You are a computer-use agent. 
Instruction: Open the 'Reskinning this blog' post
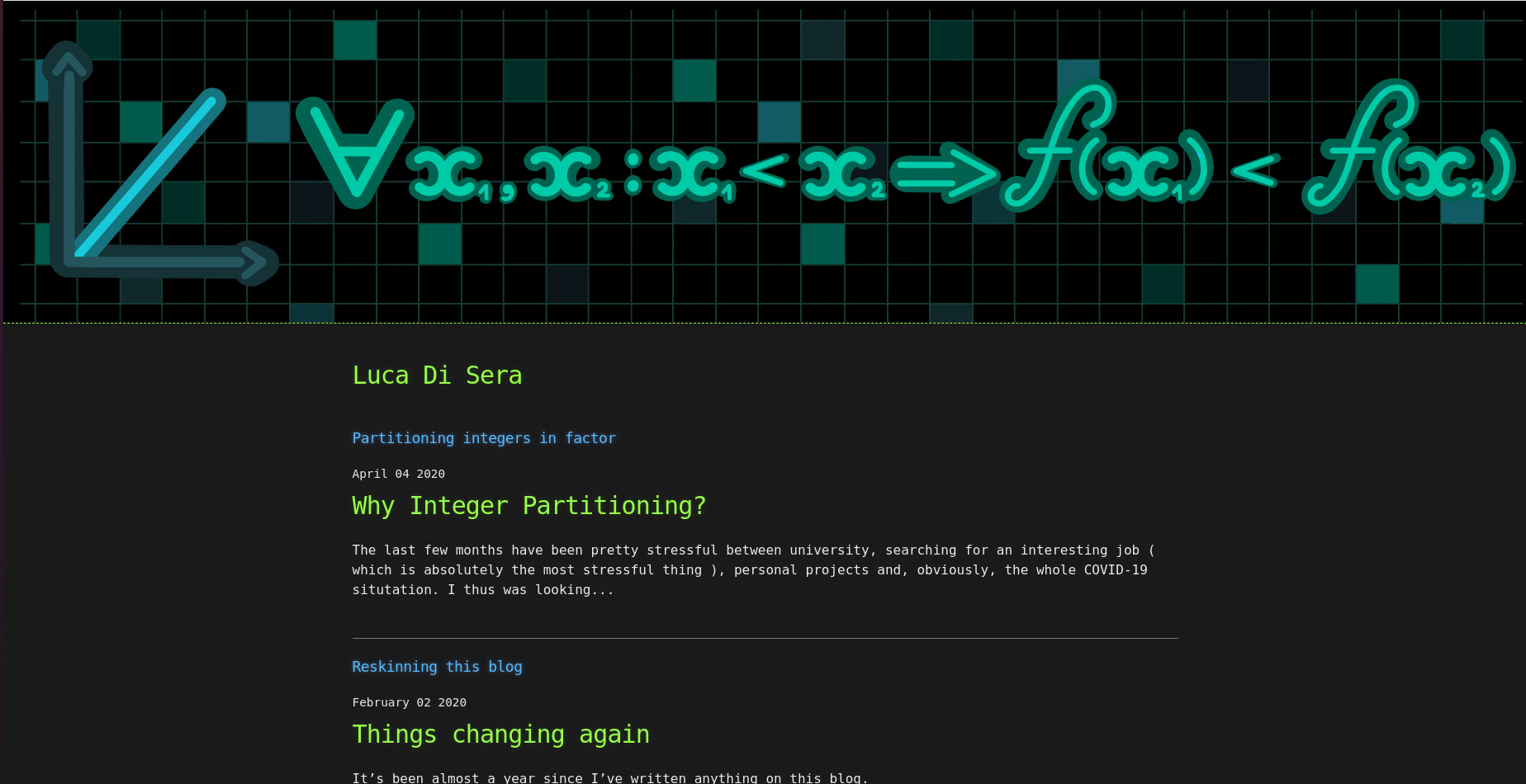click(437, 667)
